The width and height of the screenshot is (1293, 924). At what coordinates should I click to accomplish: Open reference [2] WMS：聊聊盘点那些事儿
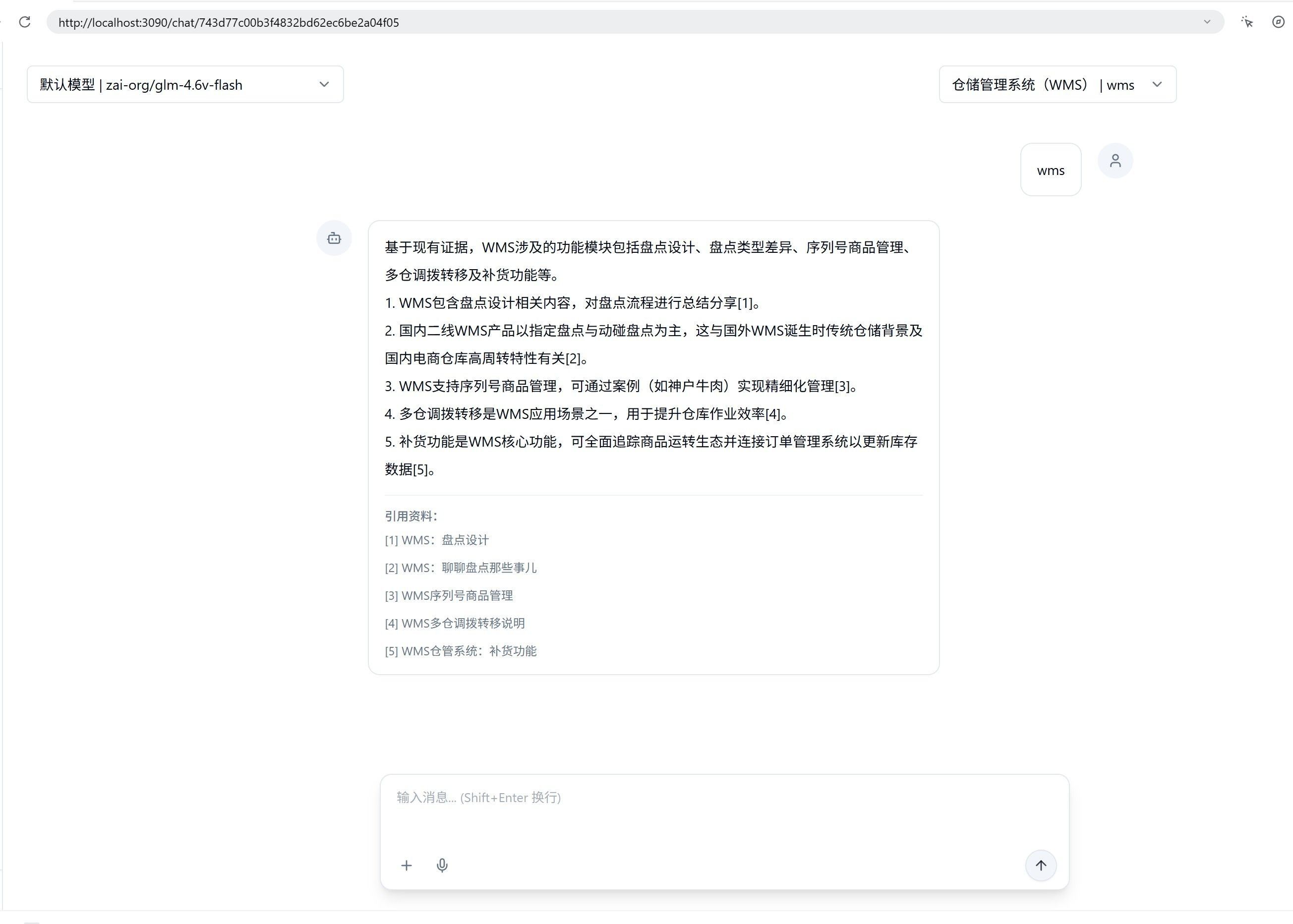coord(461,568)
